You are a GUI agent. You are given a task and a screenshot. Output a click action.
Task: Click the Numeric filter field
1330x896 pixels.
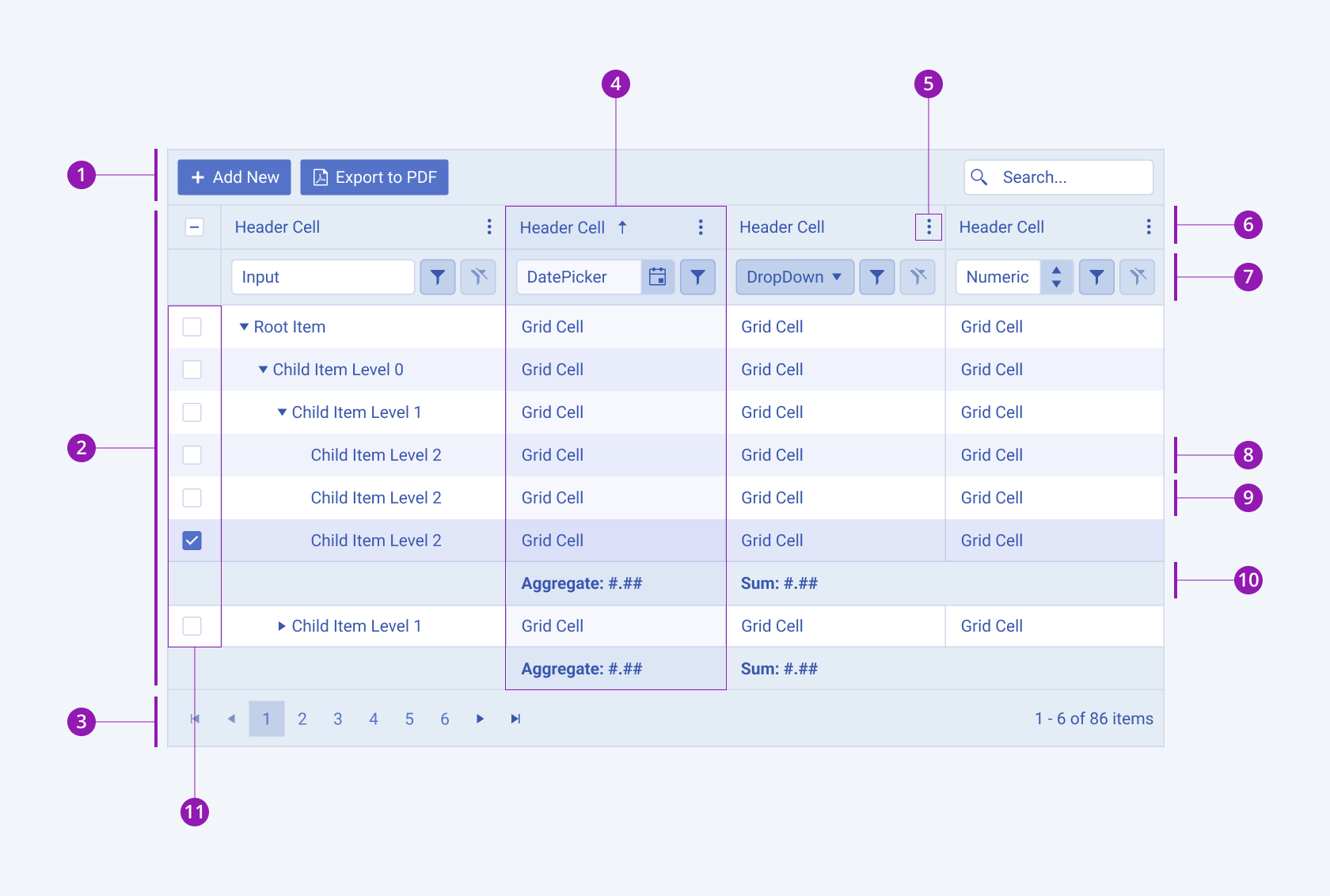tap(997, 277)
